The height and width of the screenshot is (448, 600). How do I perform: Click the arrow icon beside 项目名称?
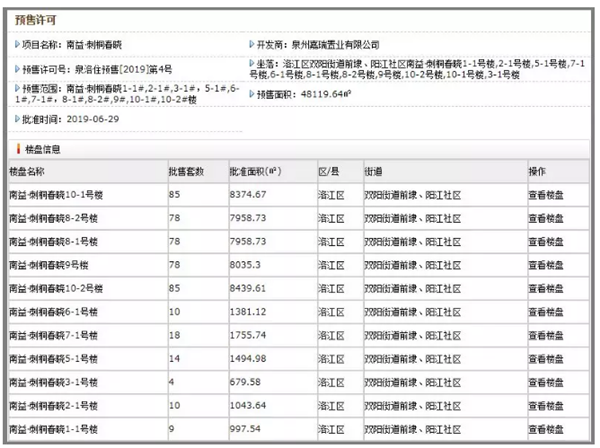(x=17, y=44)
